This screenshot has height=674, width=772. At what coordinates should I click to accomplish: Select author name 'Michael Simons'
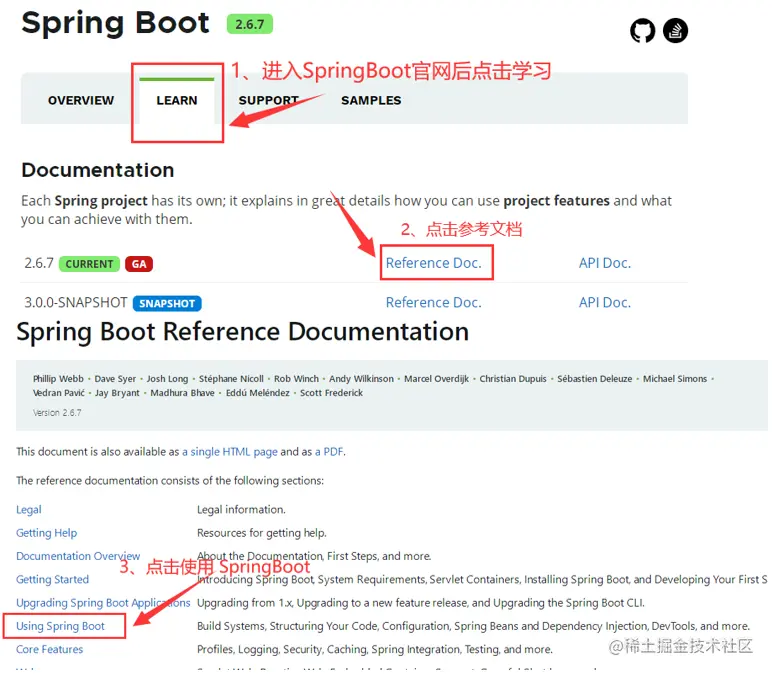pos(675,379)
